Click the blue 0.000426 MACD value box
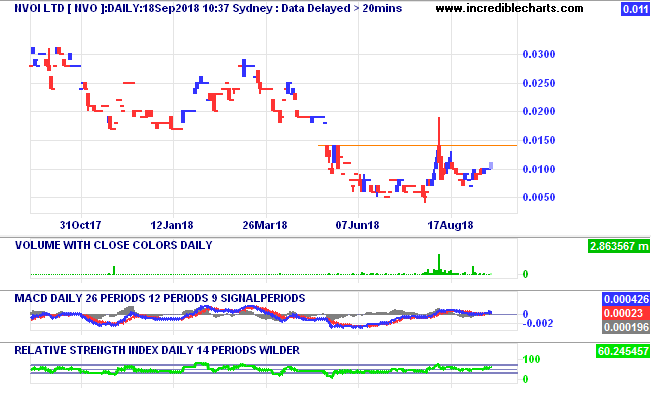This screenshot has height=395, width=651. pyautogui.click(x=626, y=299)
